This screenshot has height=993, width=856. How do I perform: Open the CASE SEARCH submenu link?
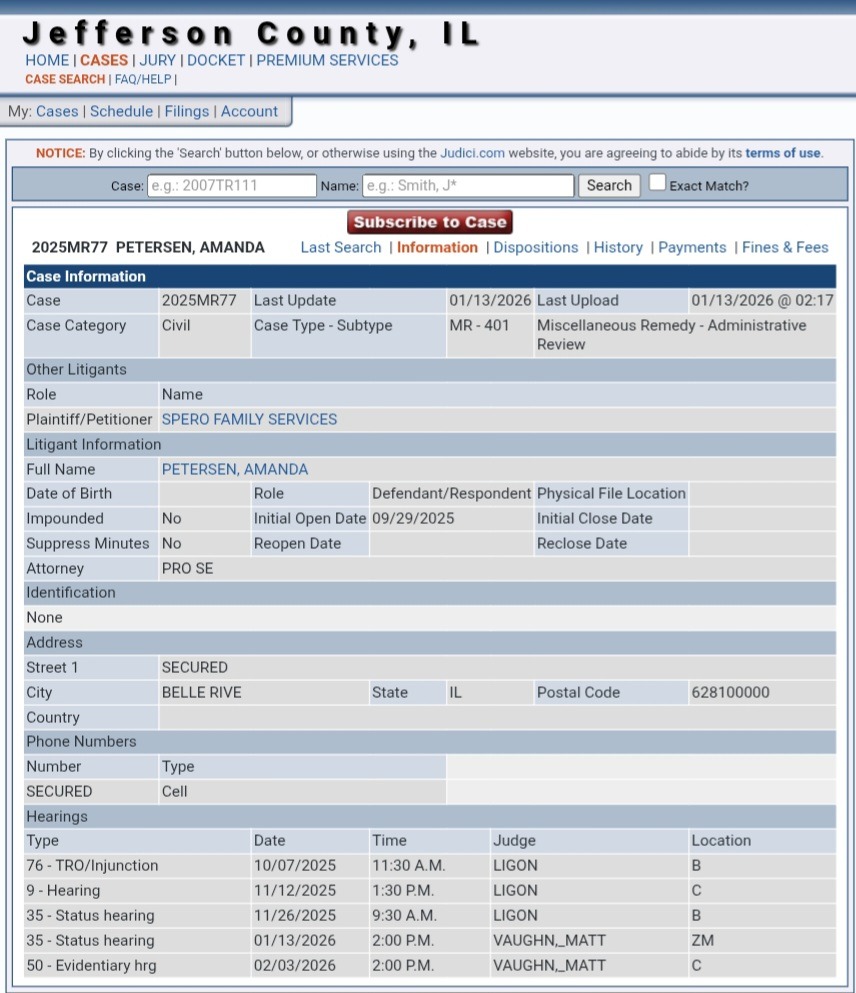click(65, 79)
